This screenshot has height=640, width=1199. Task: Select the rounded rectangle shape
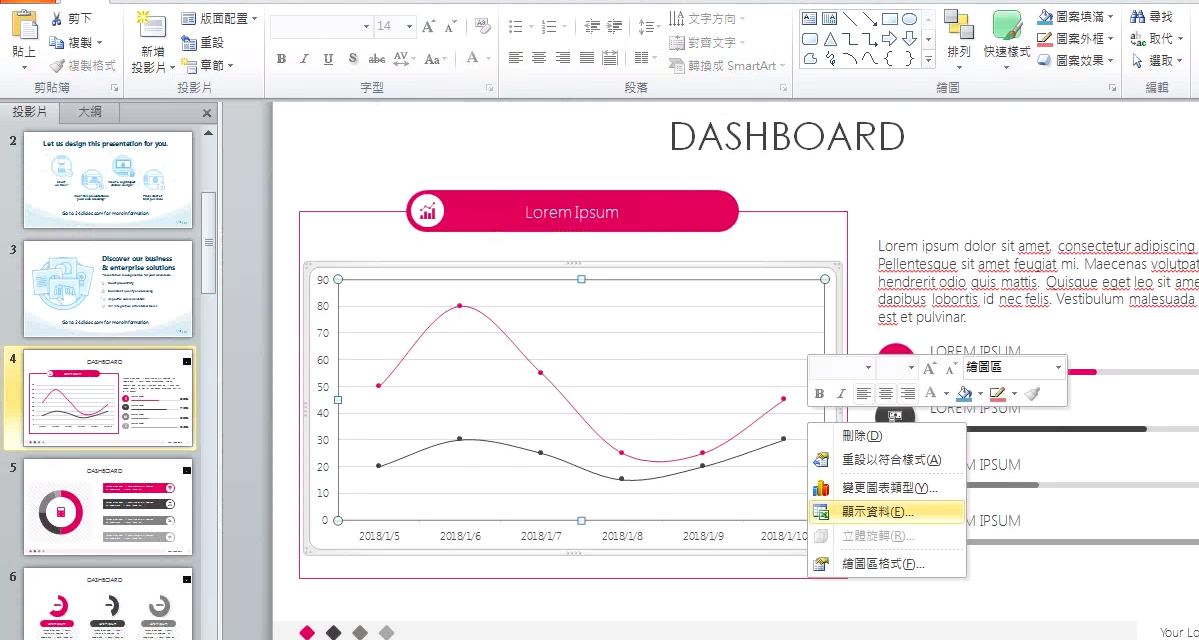point(810,39)
